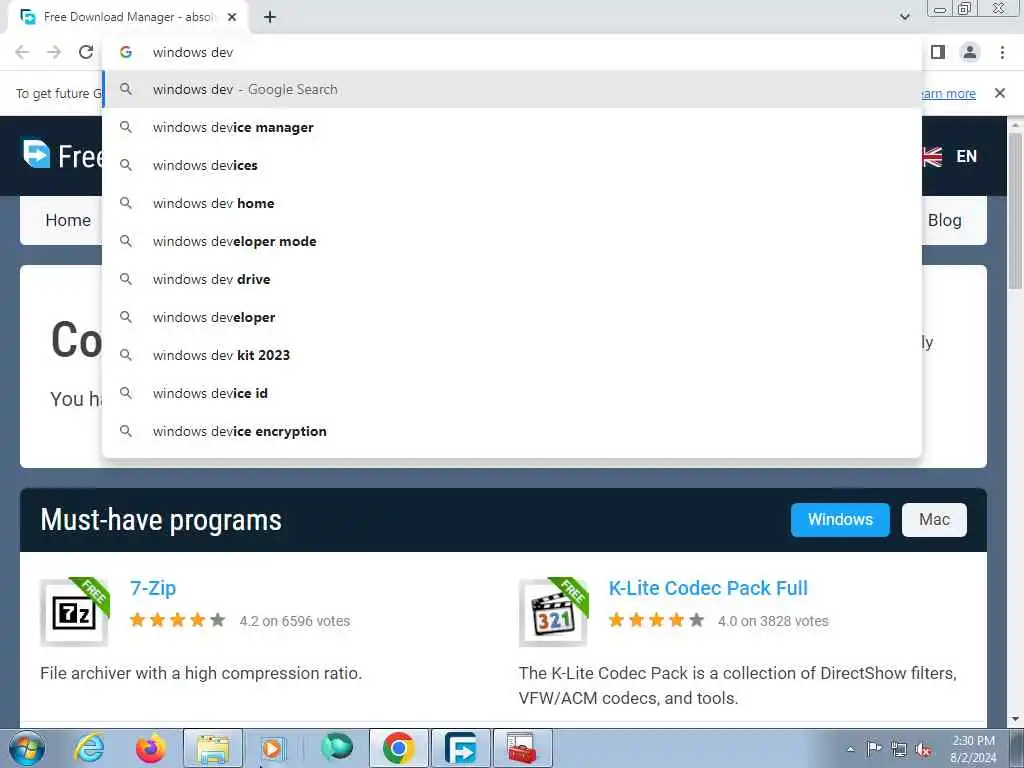Open File Explorer from the taskbar
This screenshot has height=768, width=1024.
[213, 748]
